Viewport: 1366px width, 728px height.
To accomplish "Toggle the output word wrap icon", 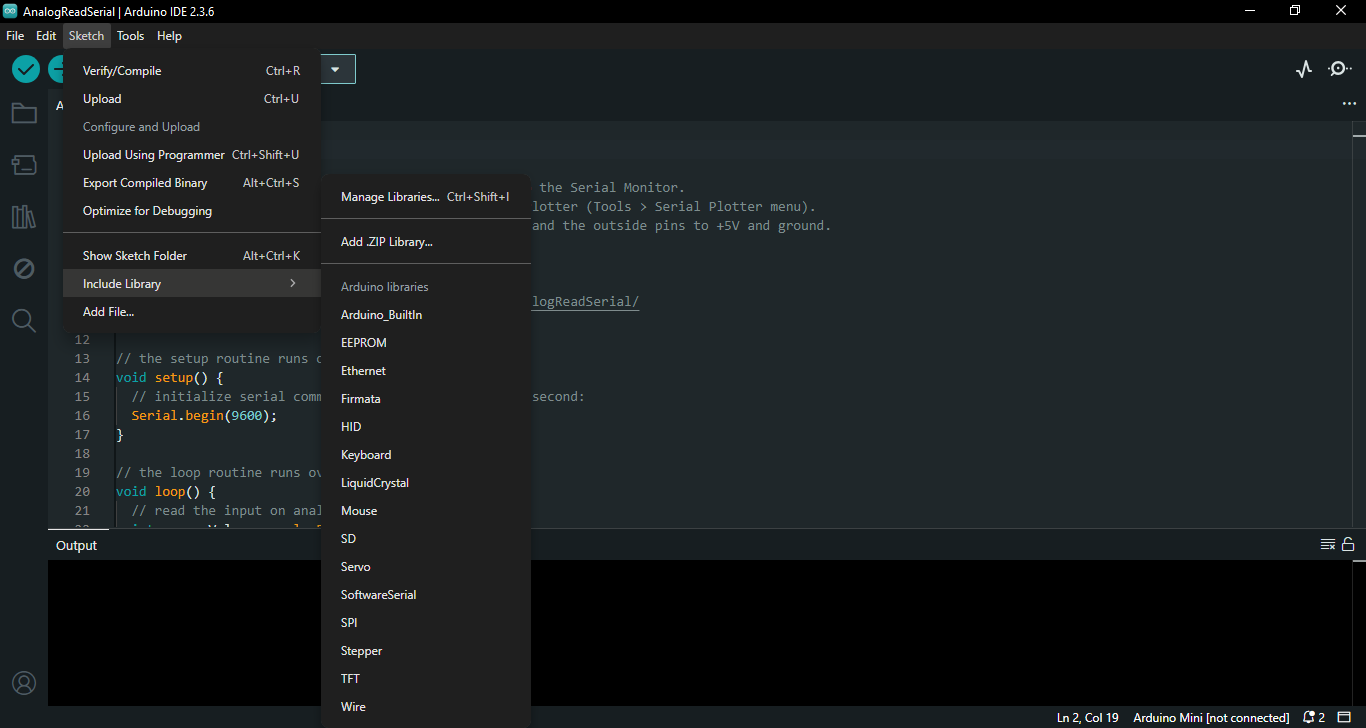I will point(1327,545).
